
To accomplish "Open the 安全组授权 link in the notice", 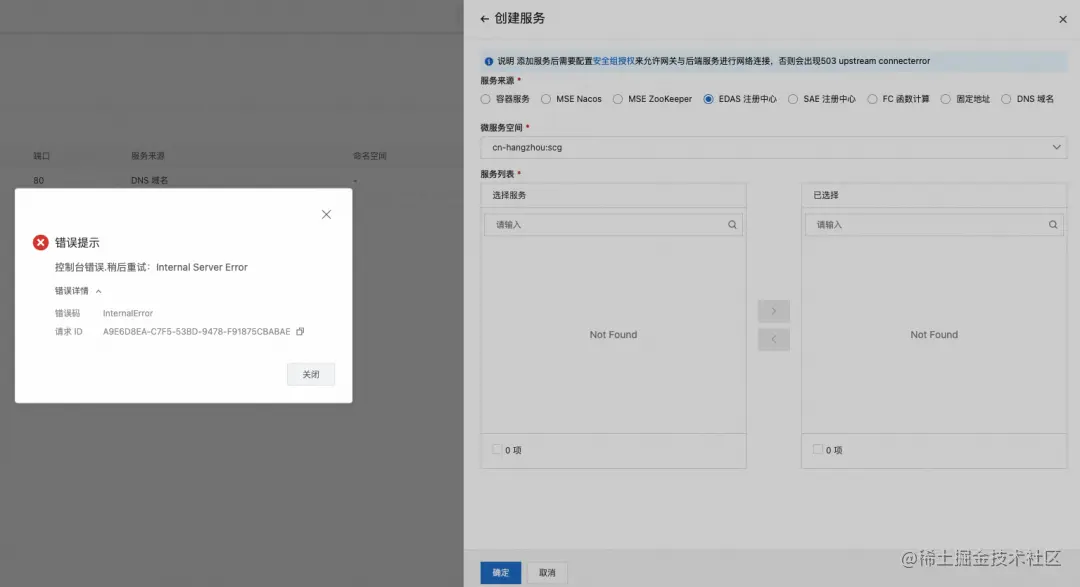I will 611,61.
